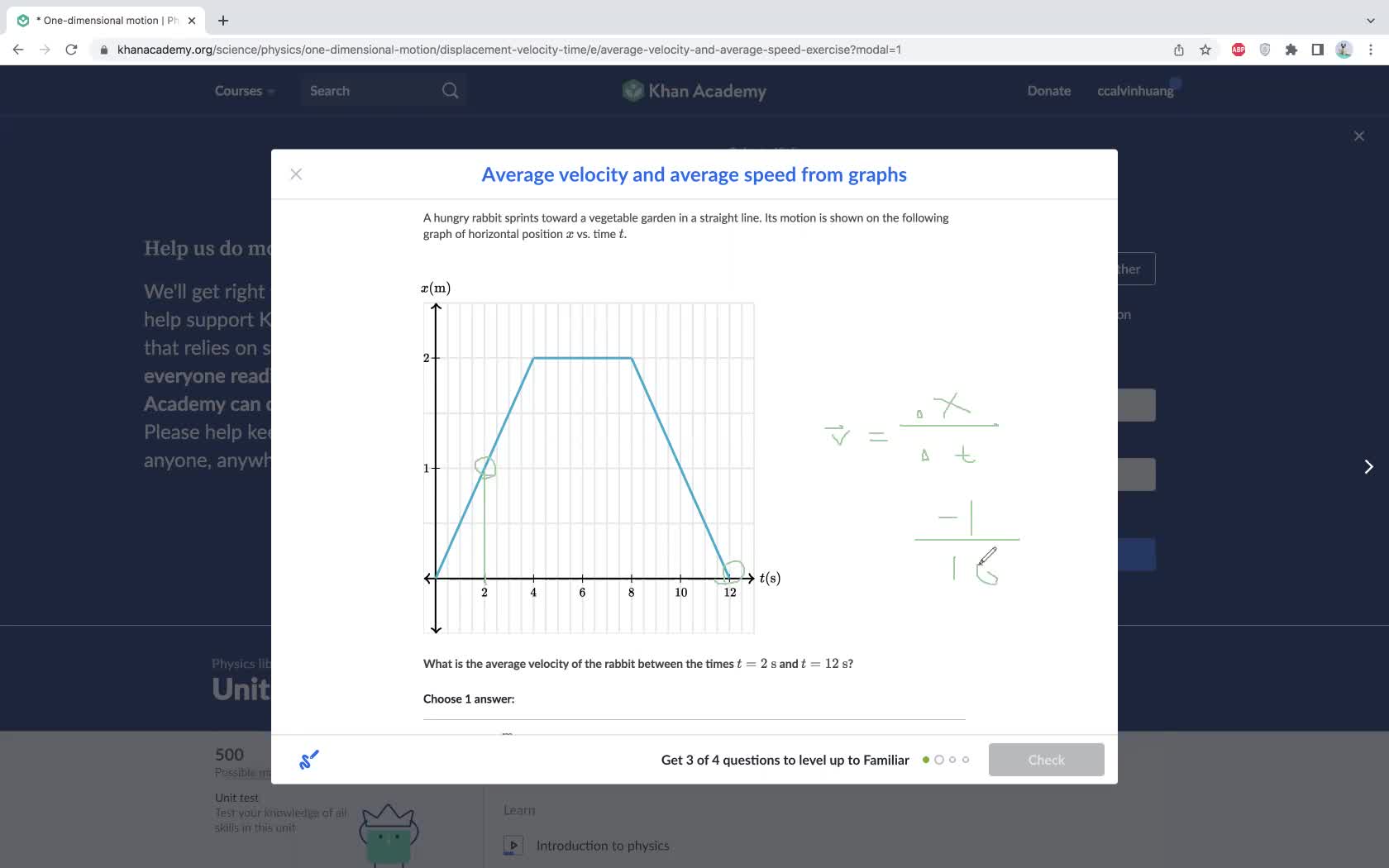
Task: Open the Adblock Plus extension icon
Action: pyautogui.click(x=1238, y=50)
